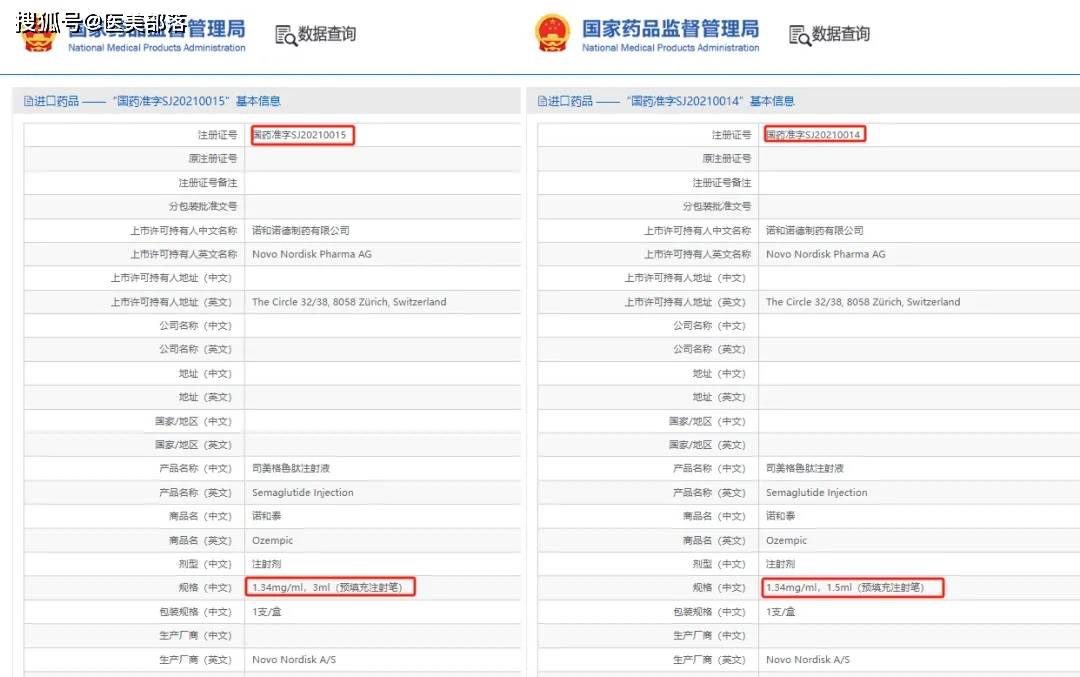This screenshot has height=677, width=1080.
Task: Click the 包装规格（中文） label in the SJ20210014 table
Action: pyautogui.click(x=709, y=612)
